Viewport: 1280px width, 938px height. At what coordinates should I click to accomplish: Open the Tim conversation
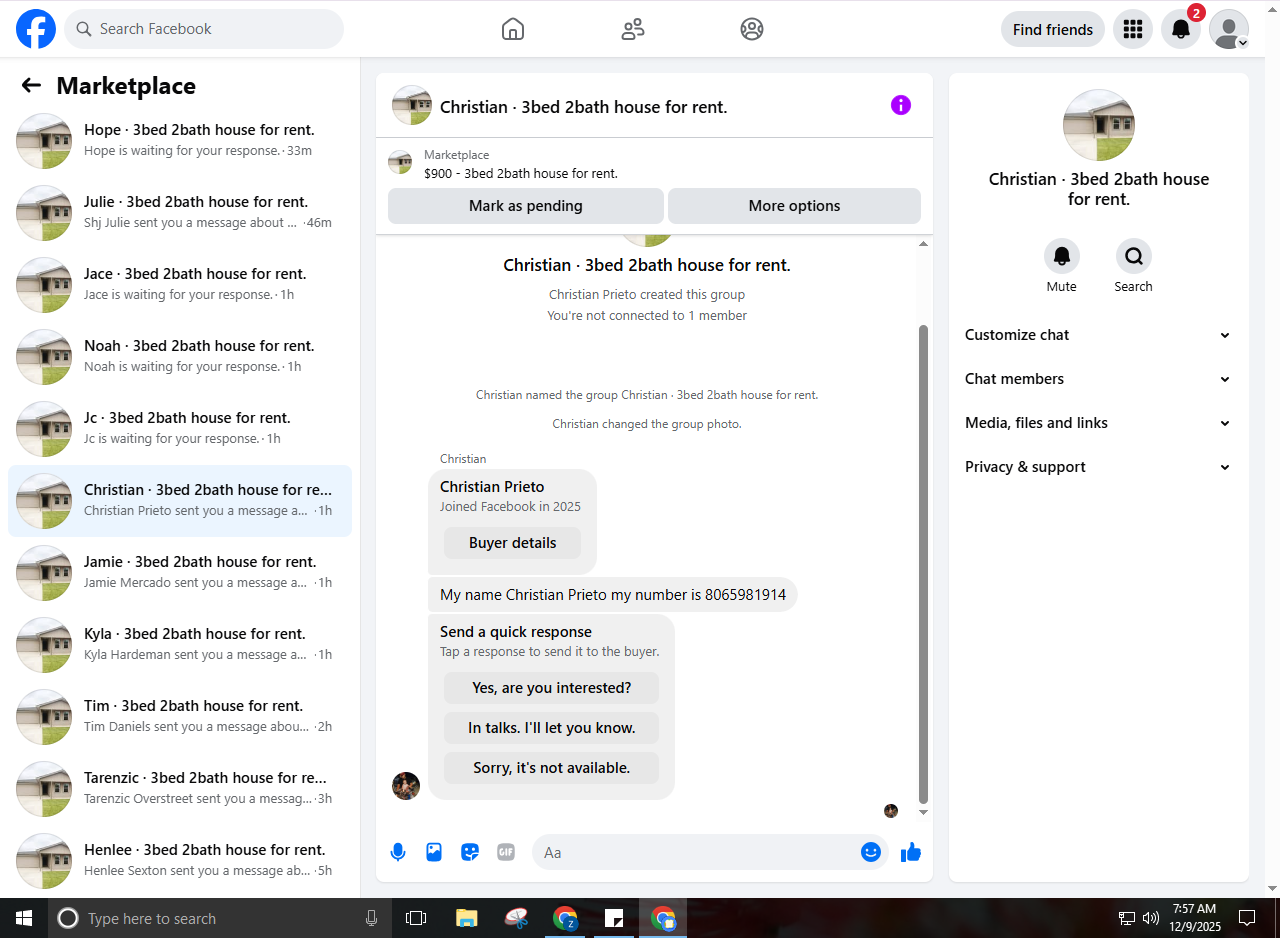[180, 717]
